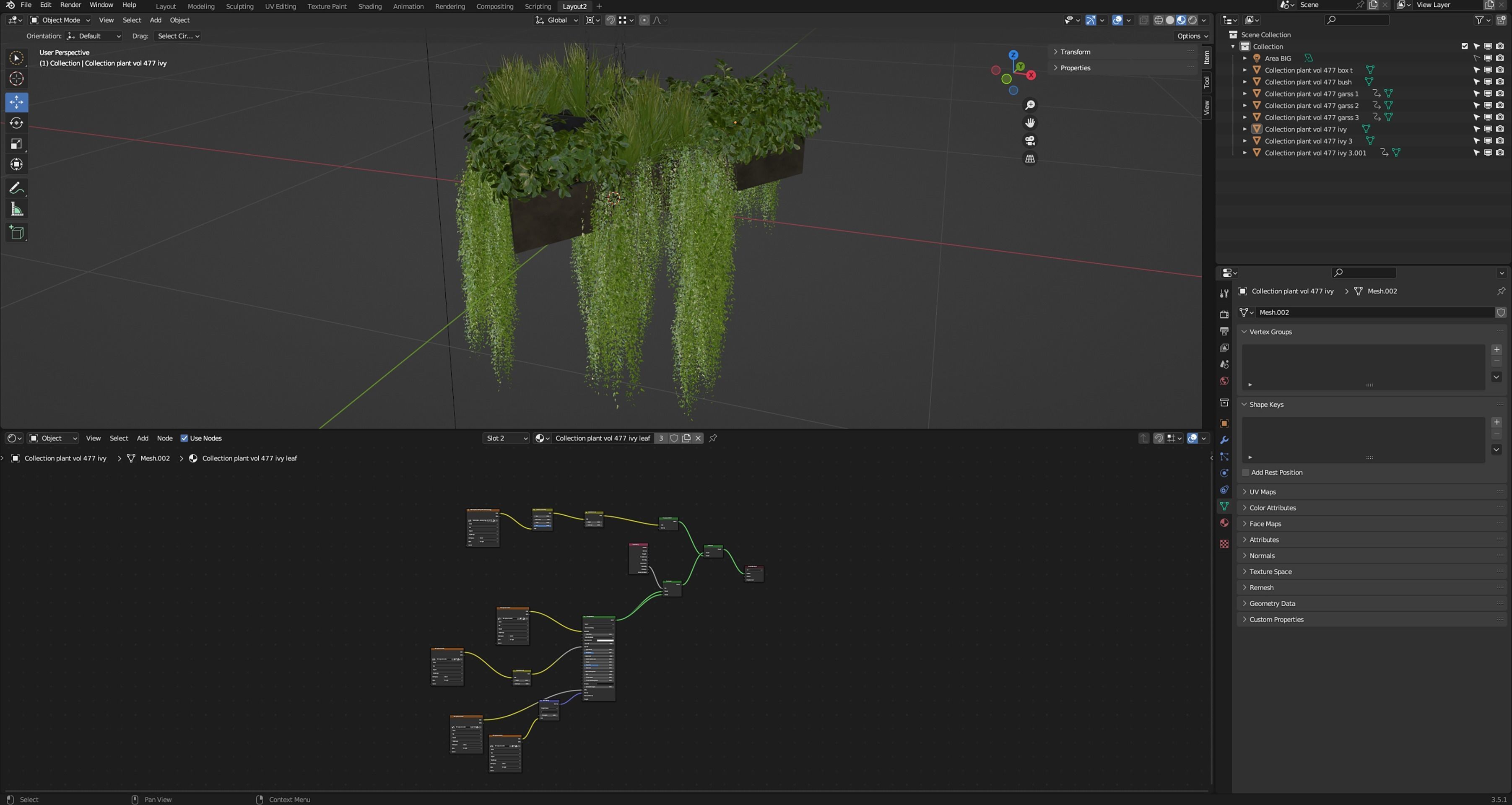The height and width of the screenshot is (805, 1512).
Task: Toggle the Add Rest Position checkbox
Action: point(1245,473)
